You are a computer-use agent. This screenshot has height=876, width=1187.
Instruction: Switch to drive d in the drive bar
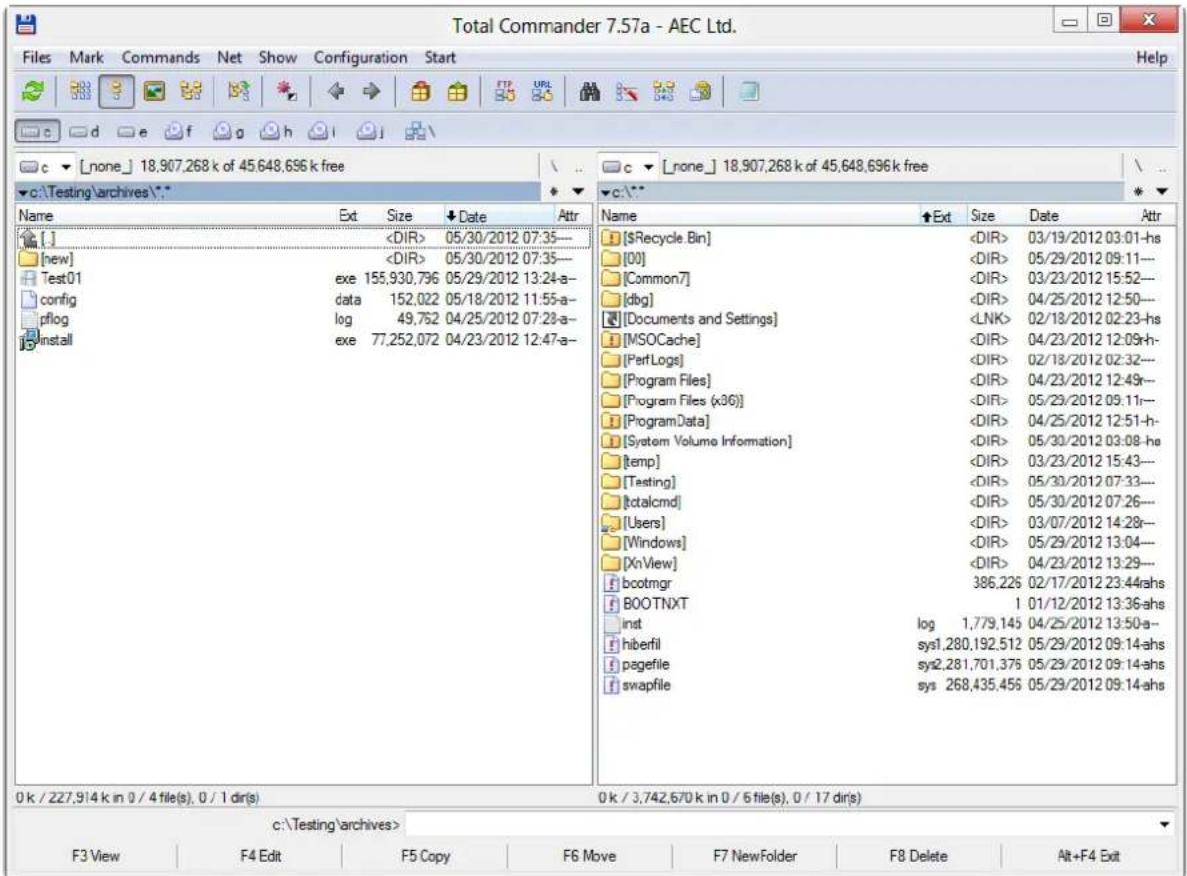[x=84, y=132]
